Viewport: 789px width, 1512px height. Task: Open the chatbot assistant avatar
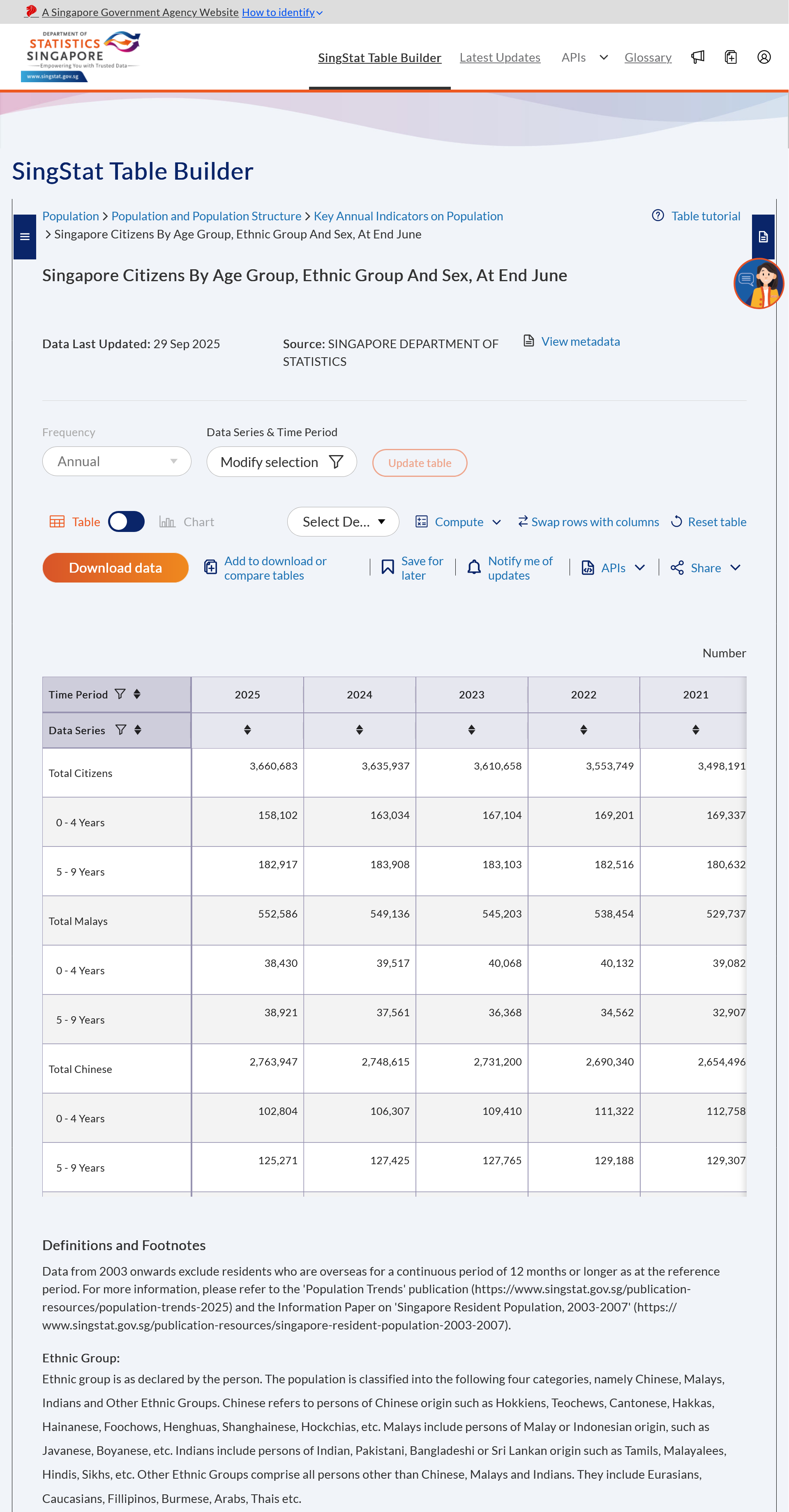point(759,284)
